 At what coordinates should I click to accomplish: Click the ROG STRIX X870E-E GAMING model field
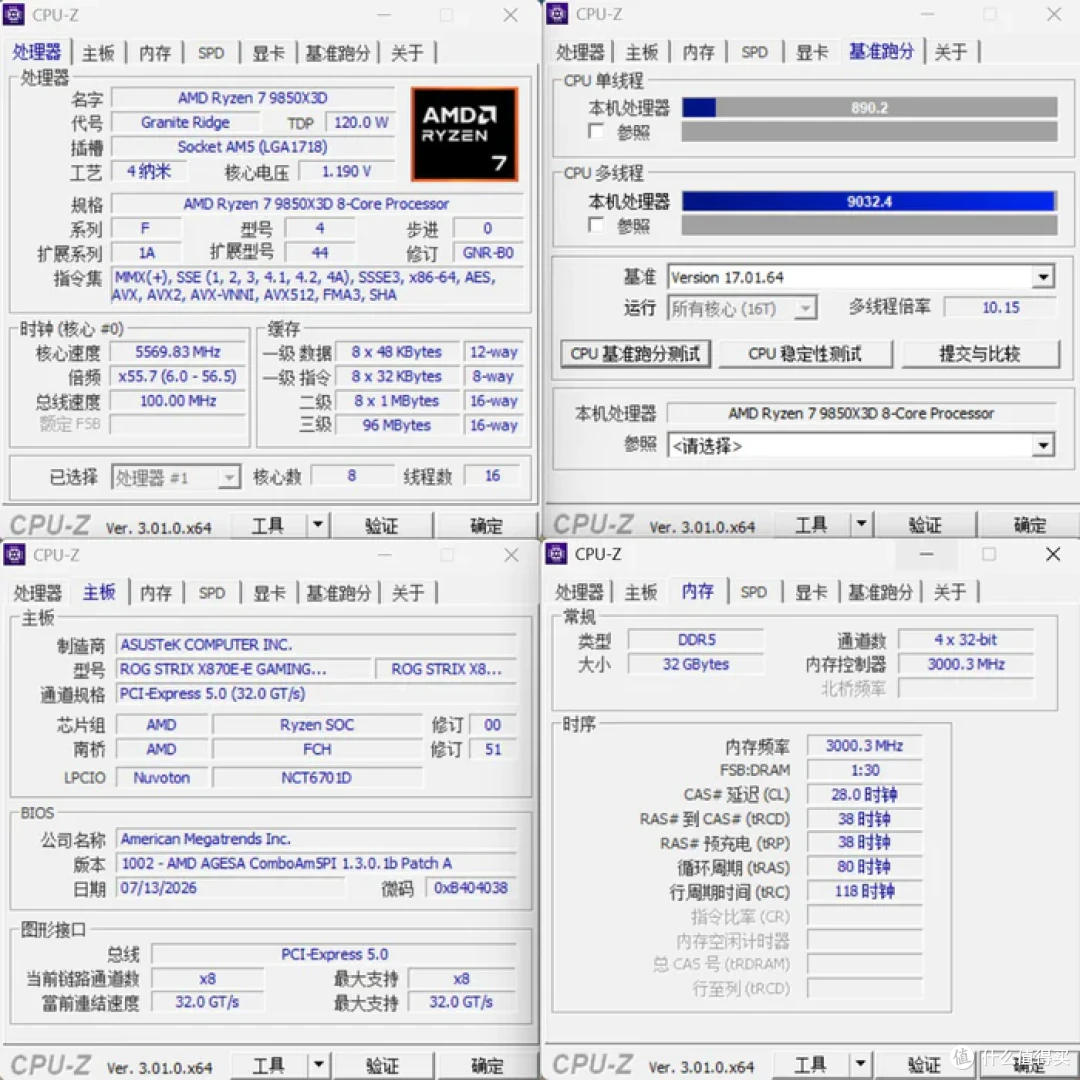point(243,669)
